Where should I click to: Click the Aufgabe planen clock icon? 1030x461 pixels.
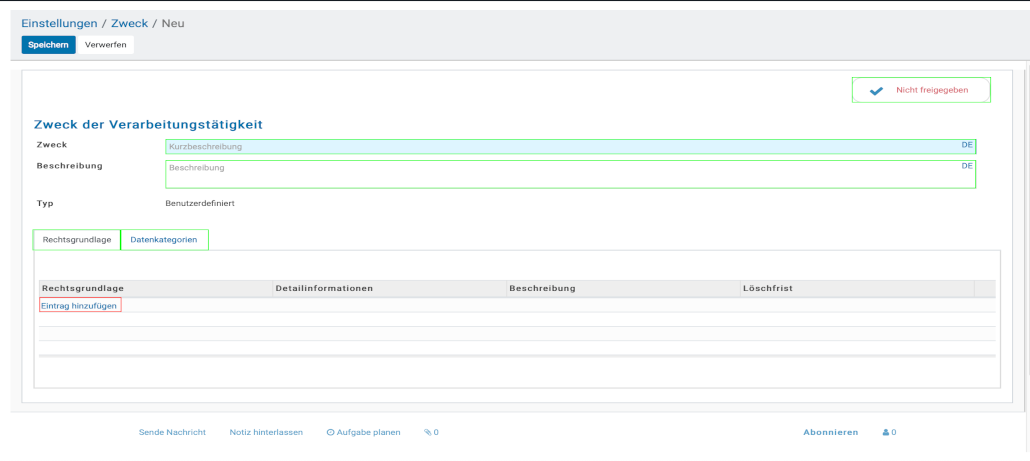pyautogui.click(x=330, y=433)
